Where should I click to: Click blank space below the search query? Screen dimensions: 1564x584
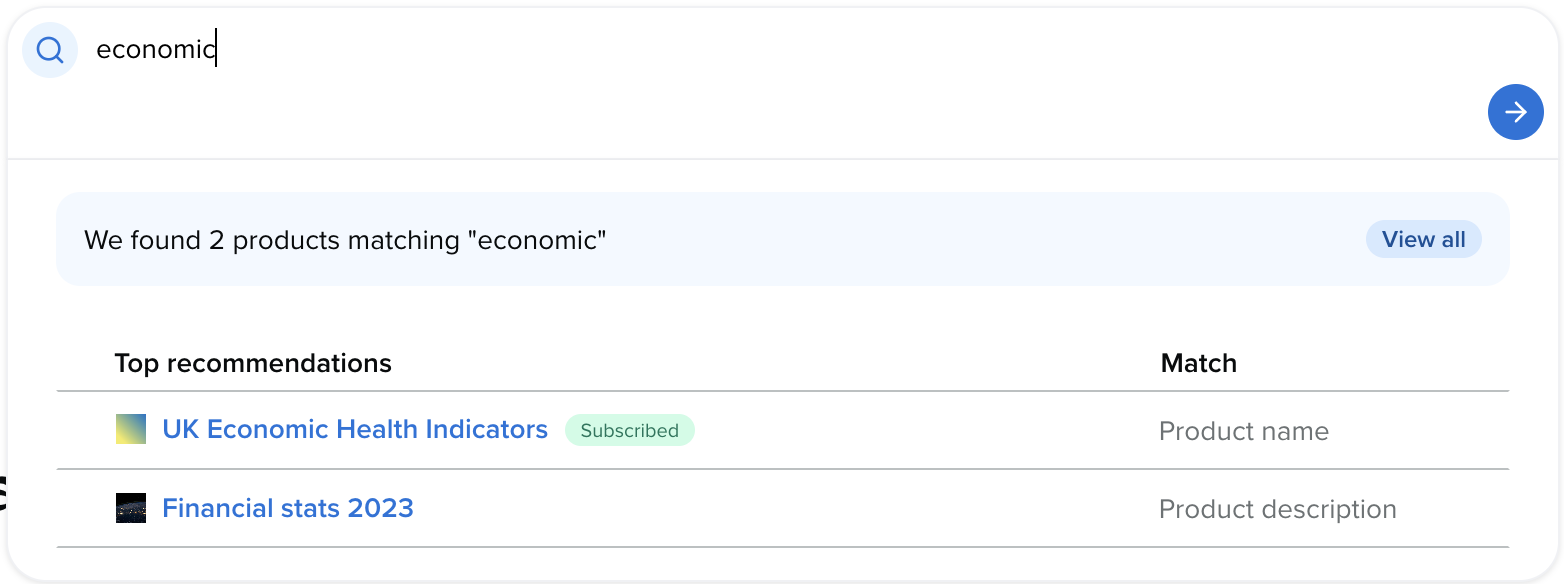tap(700, 115)
